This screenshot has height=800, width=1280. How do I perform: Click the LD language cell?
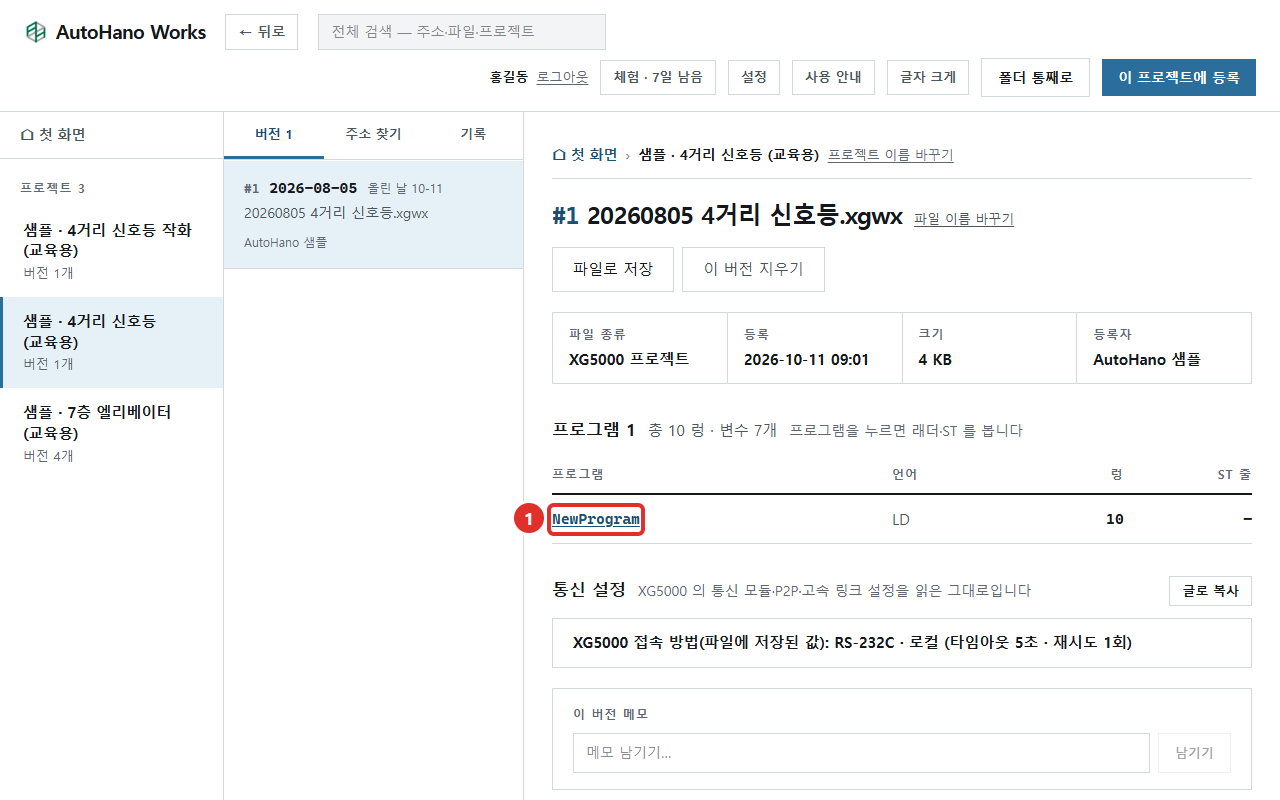pos(900,519)
